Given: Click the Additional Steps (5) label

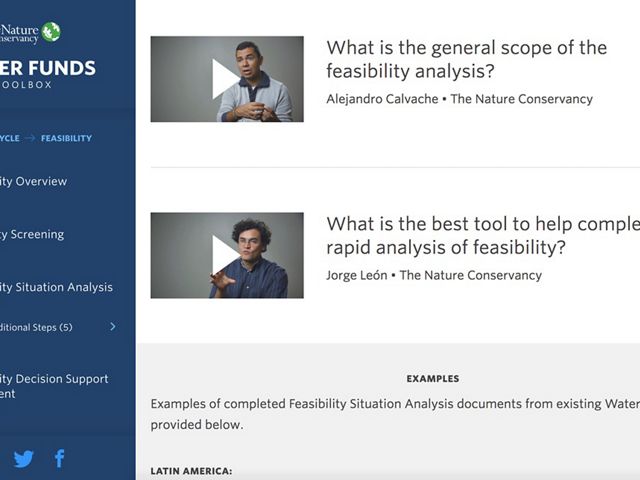Looking at the screenshot, I should pyautogui.click(x=38, y=327).
